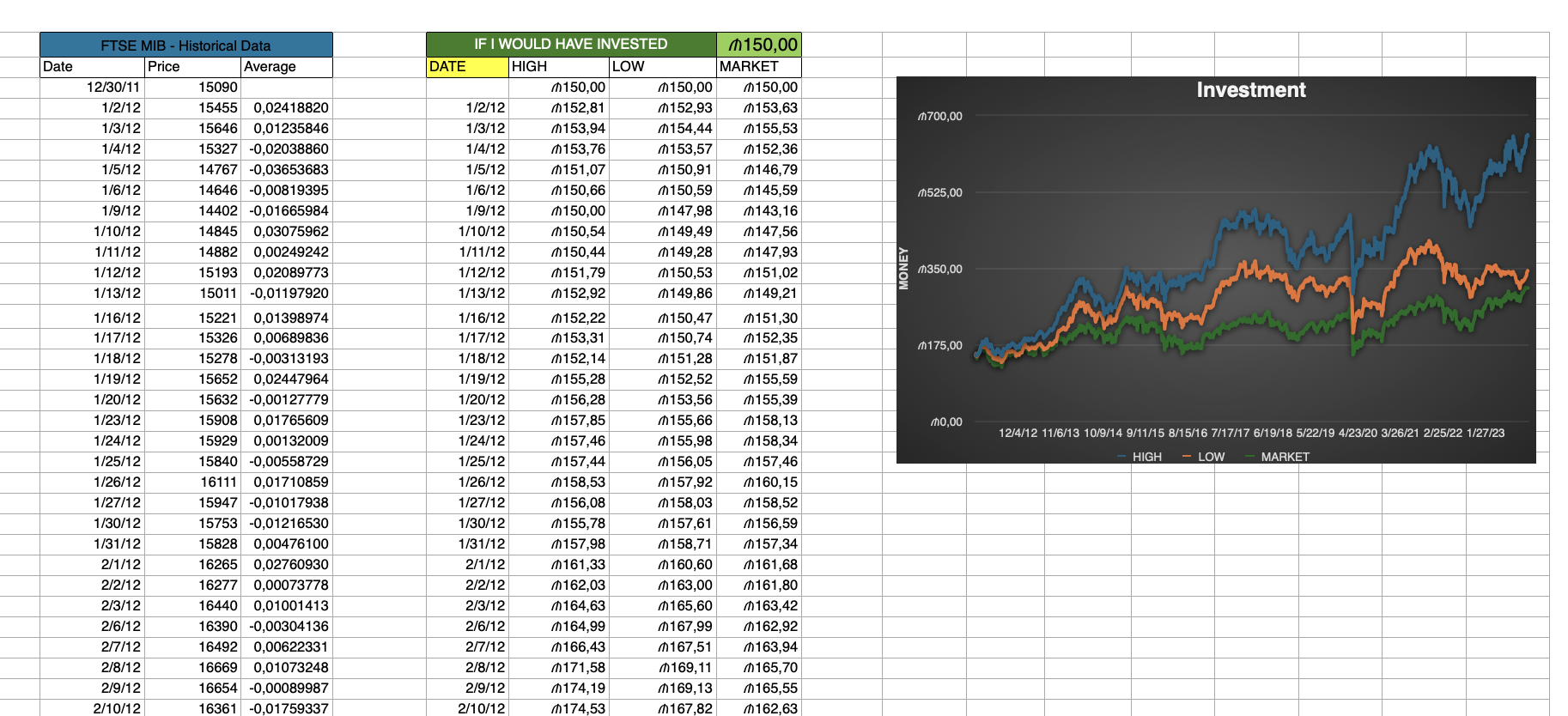Select the IF I WOULD HAVE INVESTED header

(x=570, y=44)
